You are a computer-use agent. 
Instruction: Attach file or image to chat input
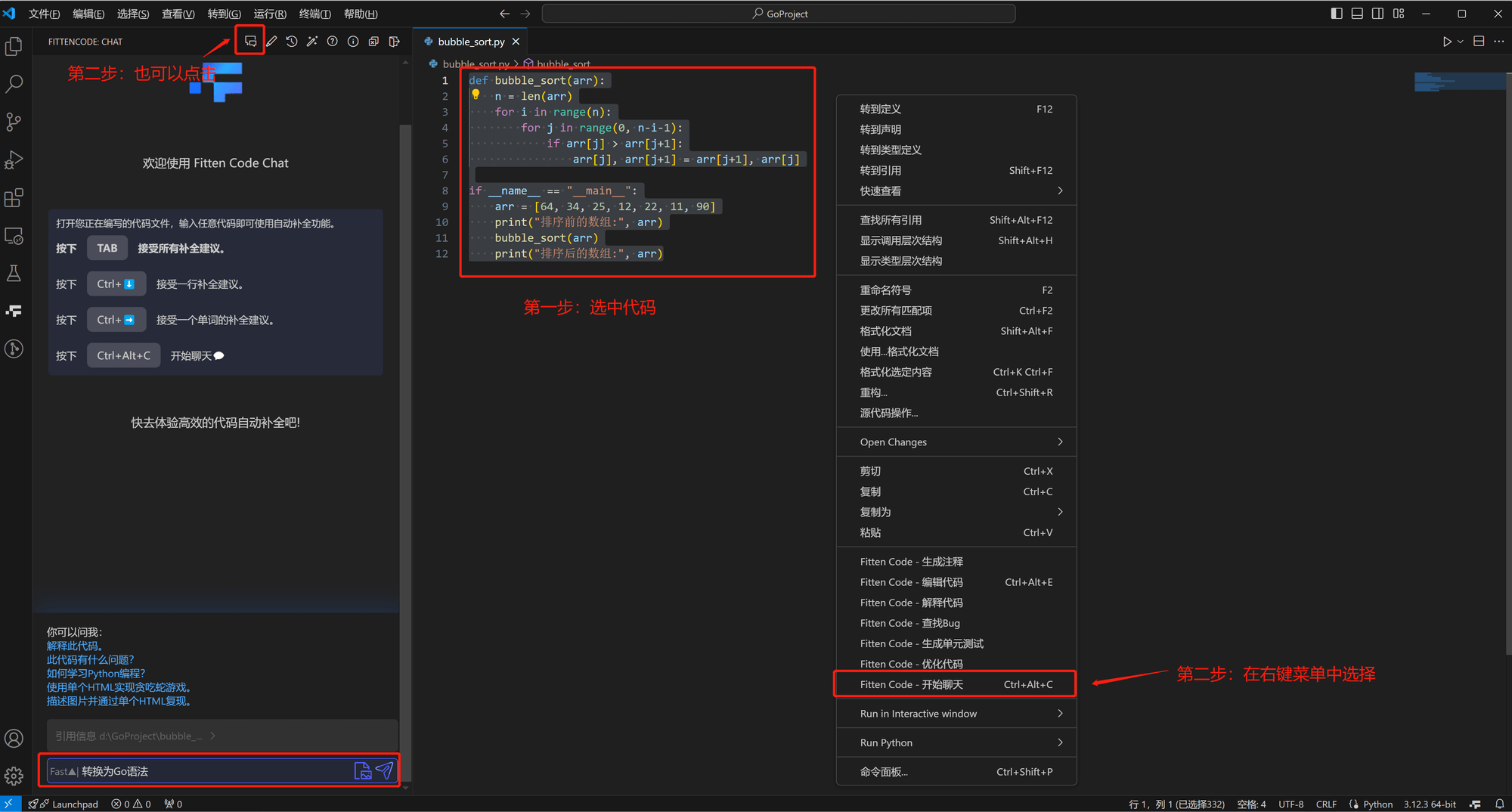coord(363,770)
